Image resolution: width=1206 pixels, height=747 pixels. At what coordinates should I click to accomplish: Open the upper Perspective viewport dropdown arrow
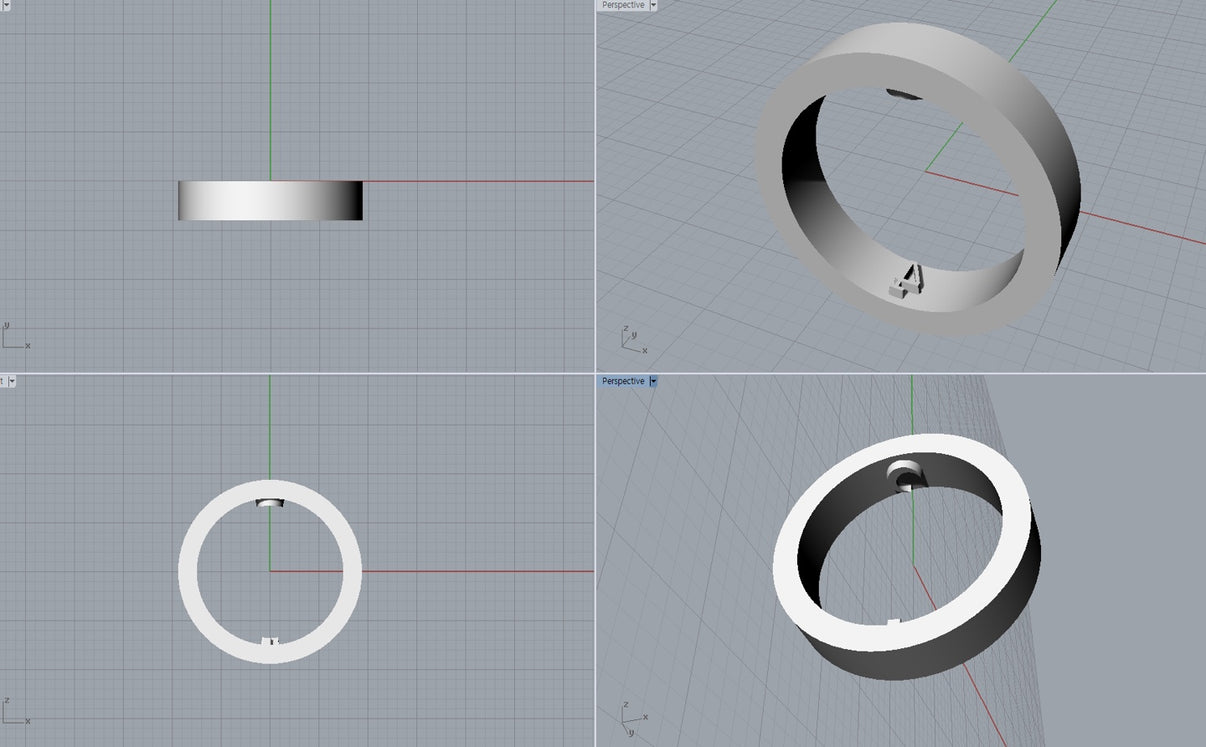click(653, 5)
